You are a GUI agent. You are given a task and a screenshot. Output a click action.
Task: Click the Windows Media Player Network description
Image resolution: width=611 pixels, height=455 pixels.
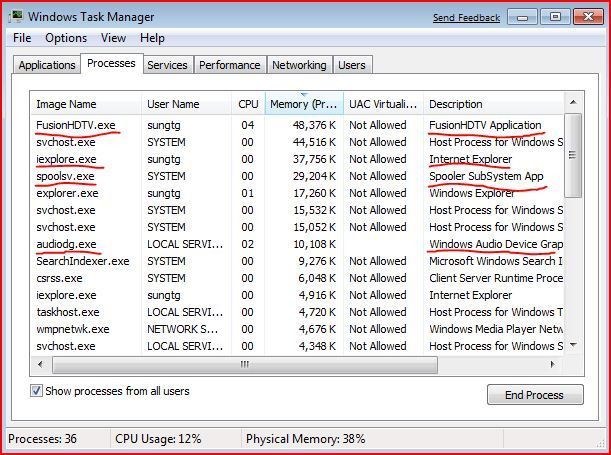pos(496,329)
